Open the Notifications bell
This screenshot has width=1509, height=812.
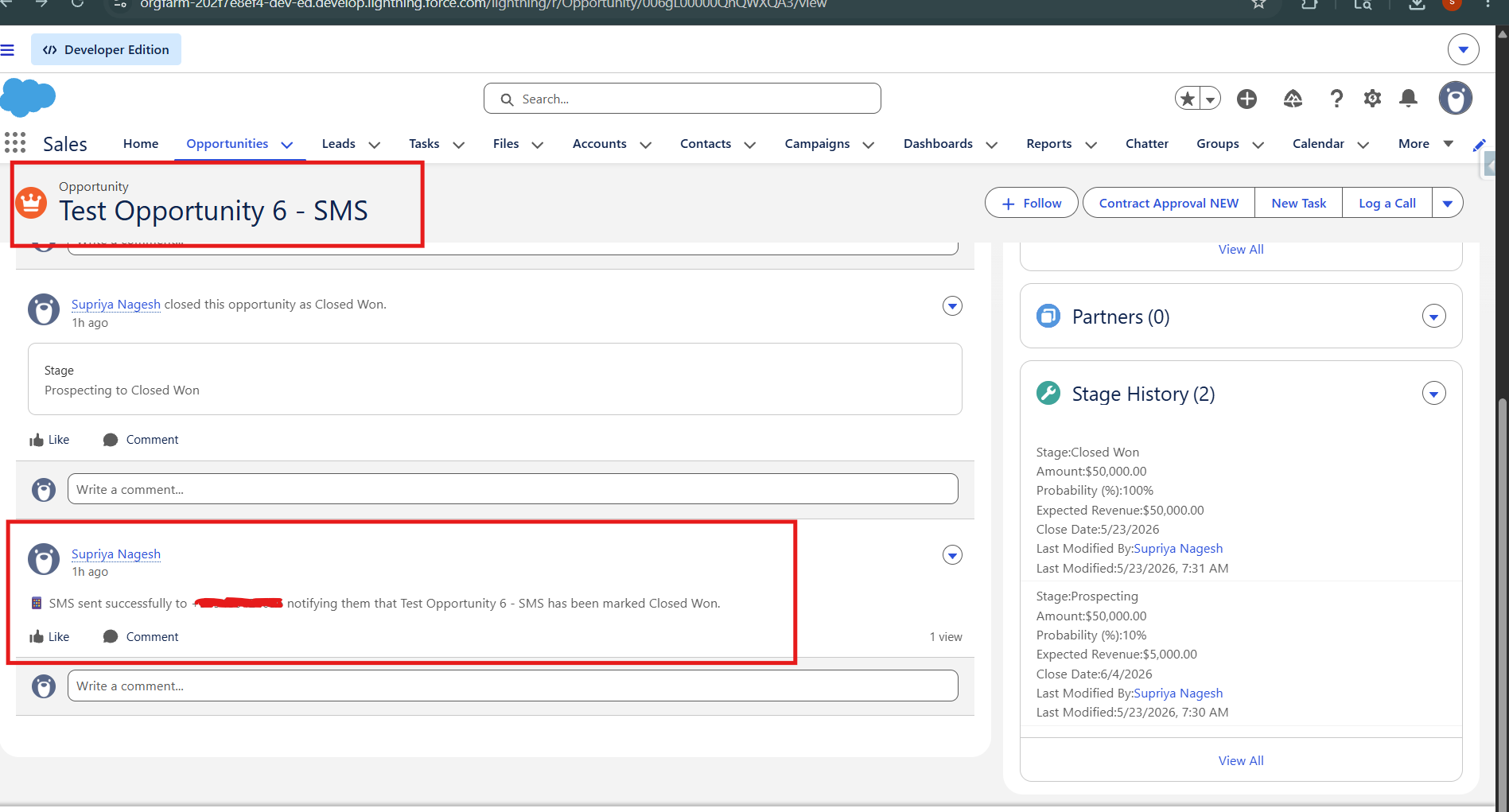(x=1408, y=99)
